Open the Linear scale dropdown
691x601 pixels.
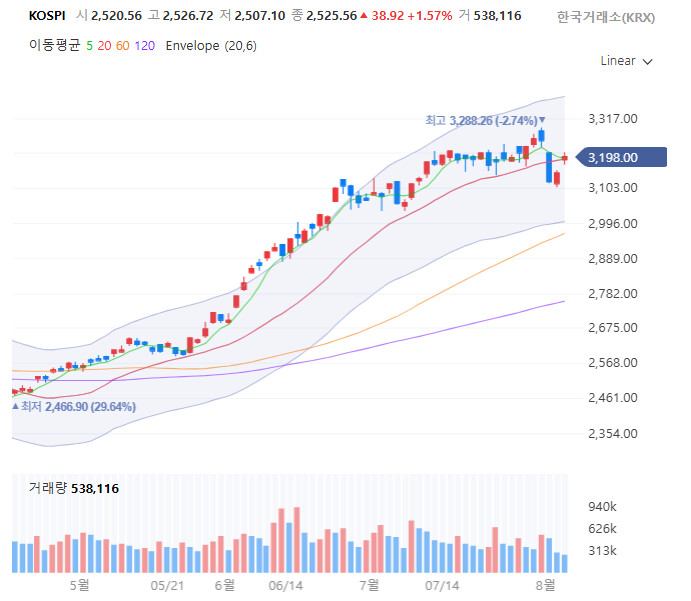[x=626, y=61]
